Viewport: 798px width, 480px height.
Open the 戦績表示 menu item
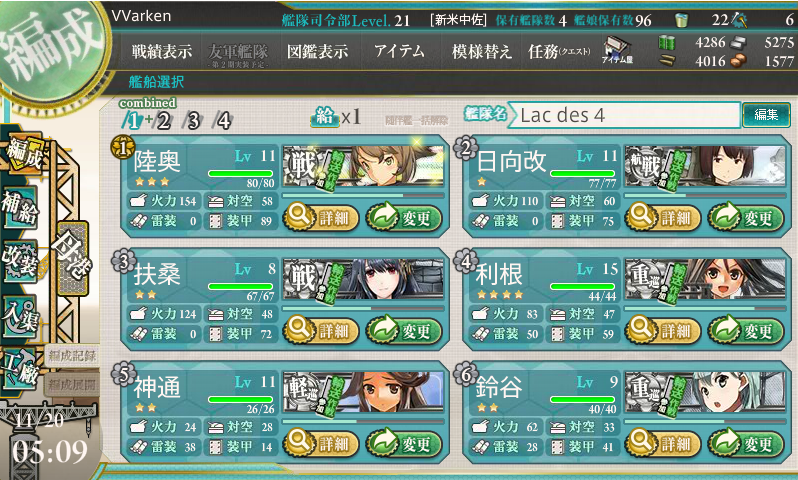tap(161, 51)
